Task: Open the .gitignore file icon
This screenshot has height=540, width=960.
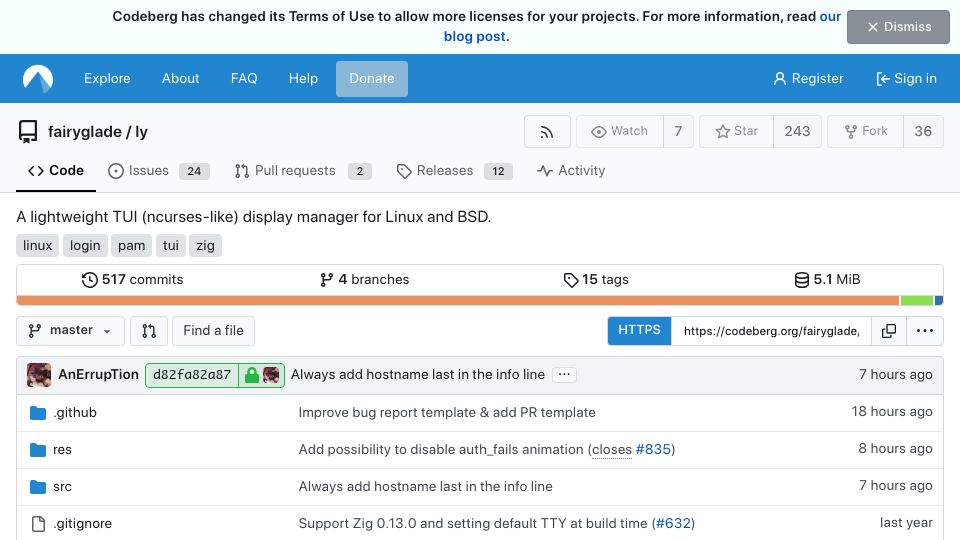Action: tap(38, 523)
